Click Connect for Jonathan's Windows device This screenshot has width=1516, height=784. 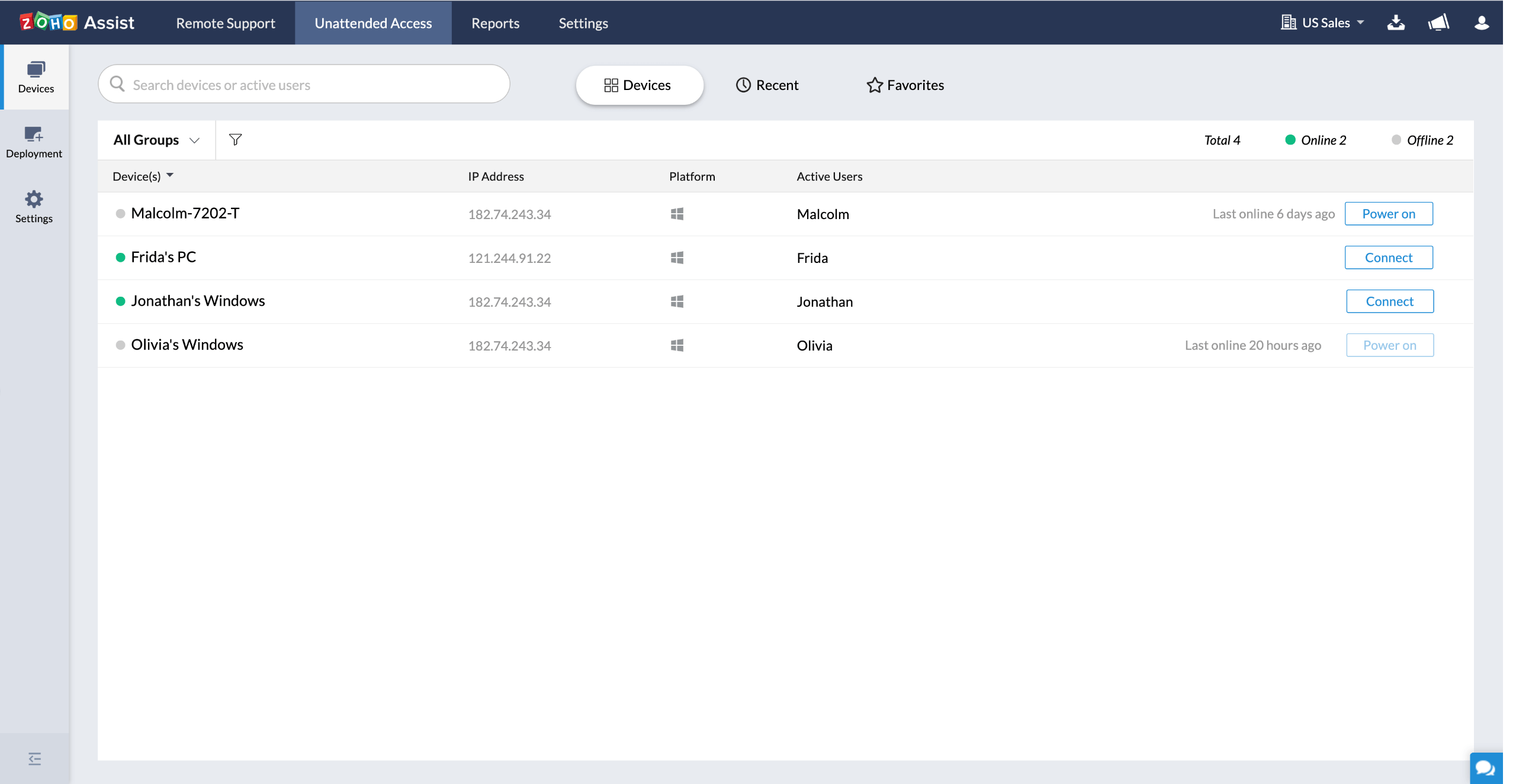(x=1389, y=300)
